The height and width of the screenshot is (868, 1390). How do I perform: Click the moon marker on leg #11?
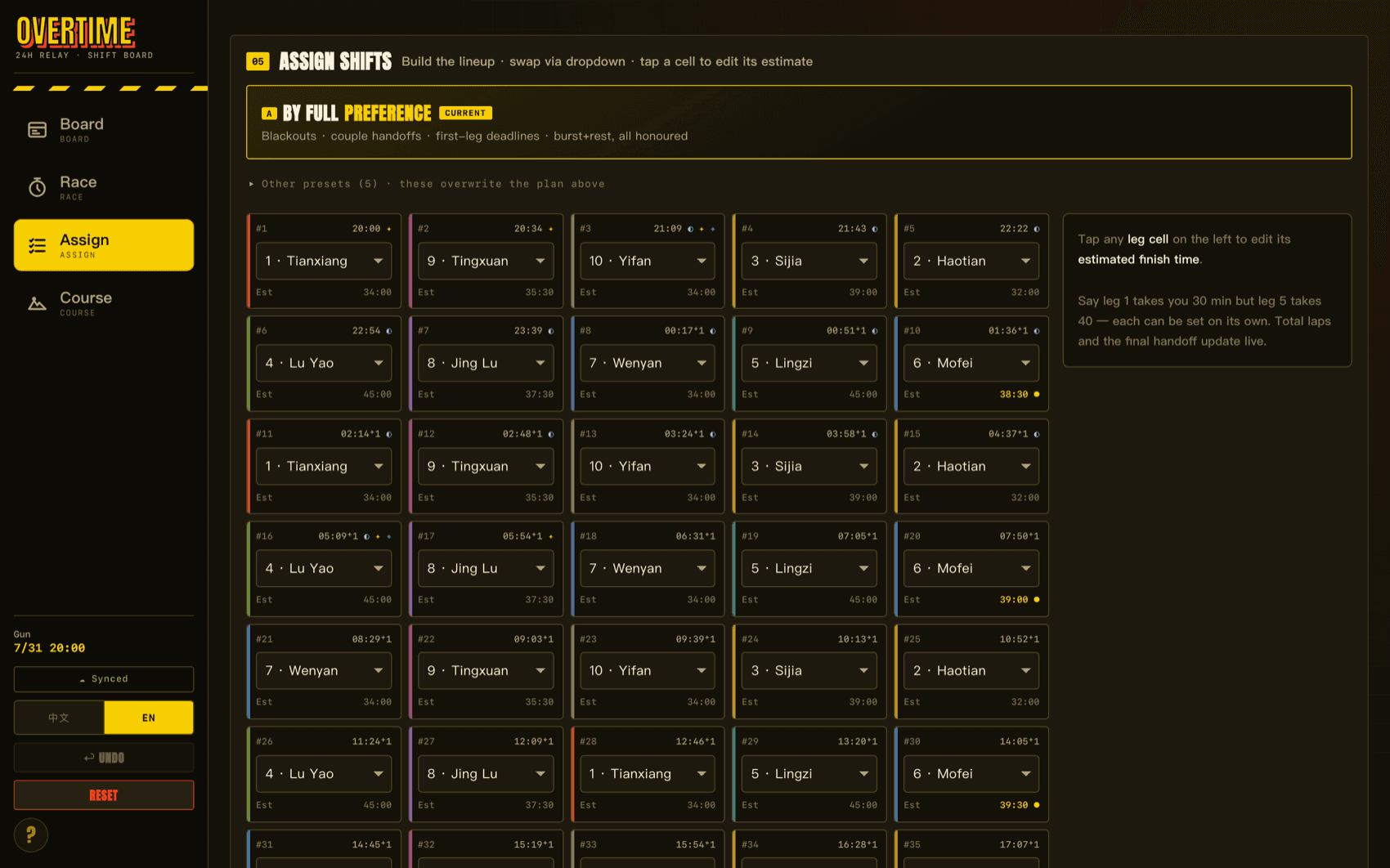pyautogui.click(x=388, y=434)
